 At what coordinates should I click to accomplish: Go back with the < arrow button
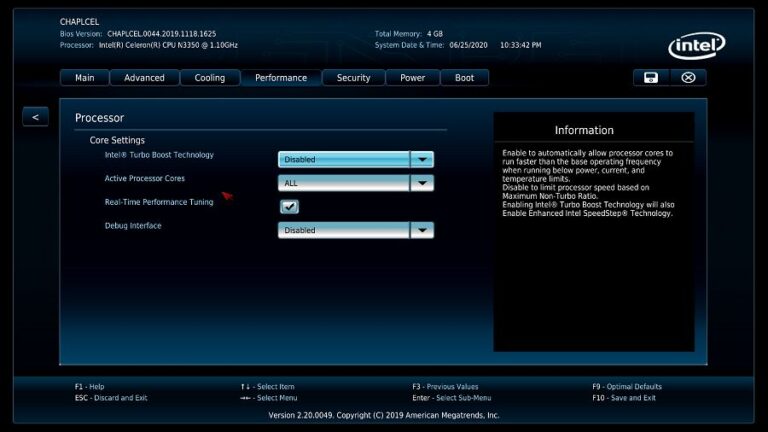35,117
